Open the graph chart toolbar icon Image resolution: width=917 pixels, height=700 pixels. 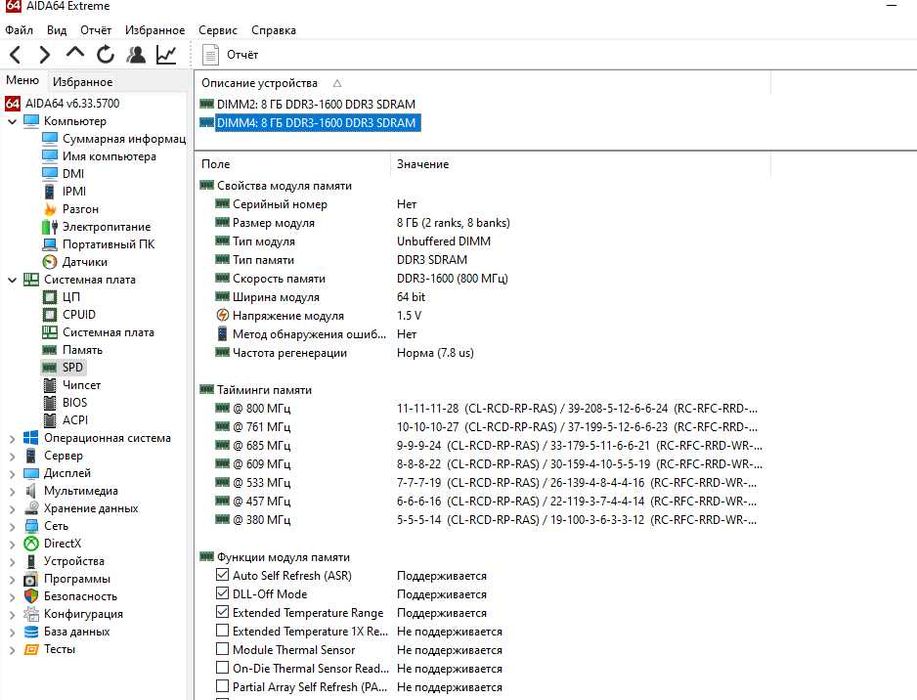pos(166,55)
